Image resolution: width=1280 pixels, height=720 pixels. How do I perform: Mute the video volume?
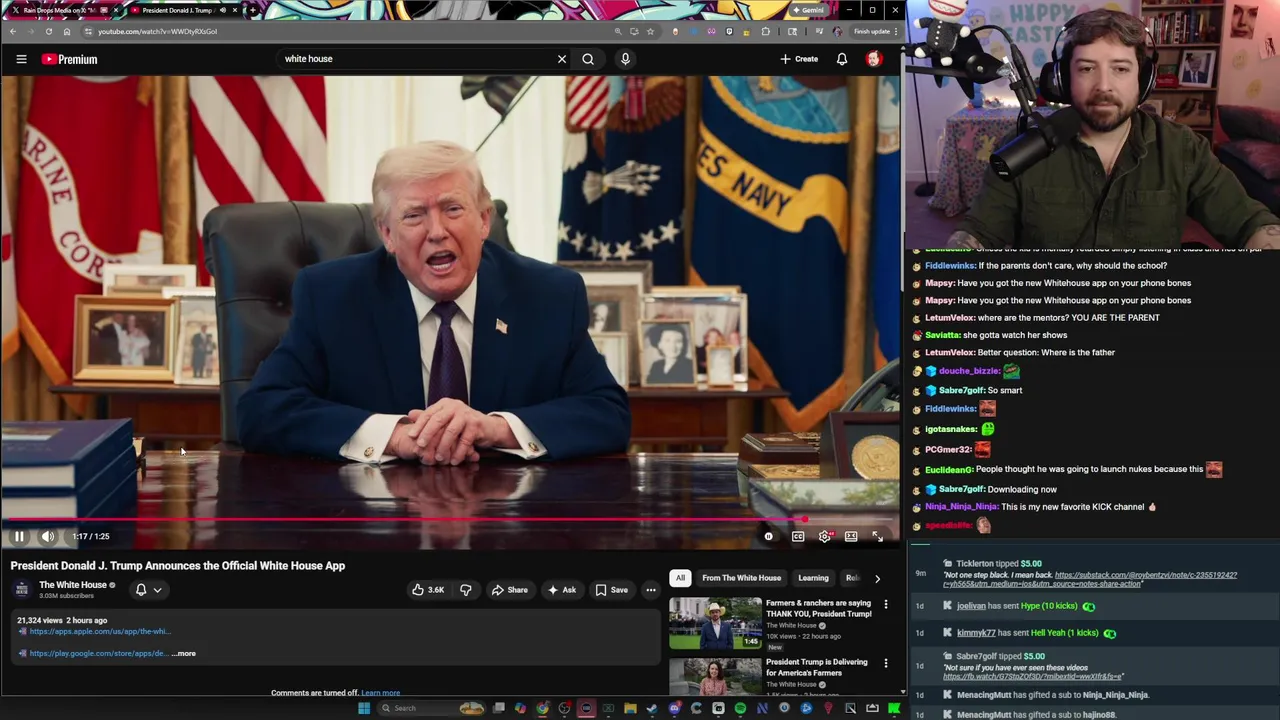tap(48, 536)
